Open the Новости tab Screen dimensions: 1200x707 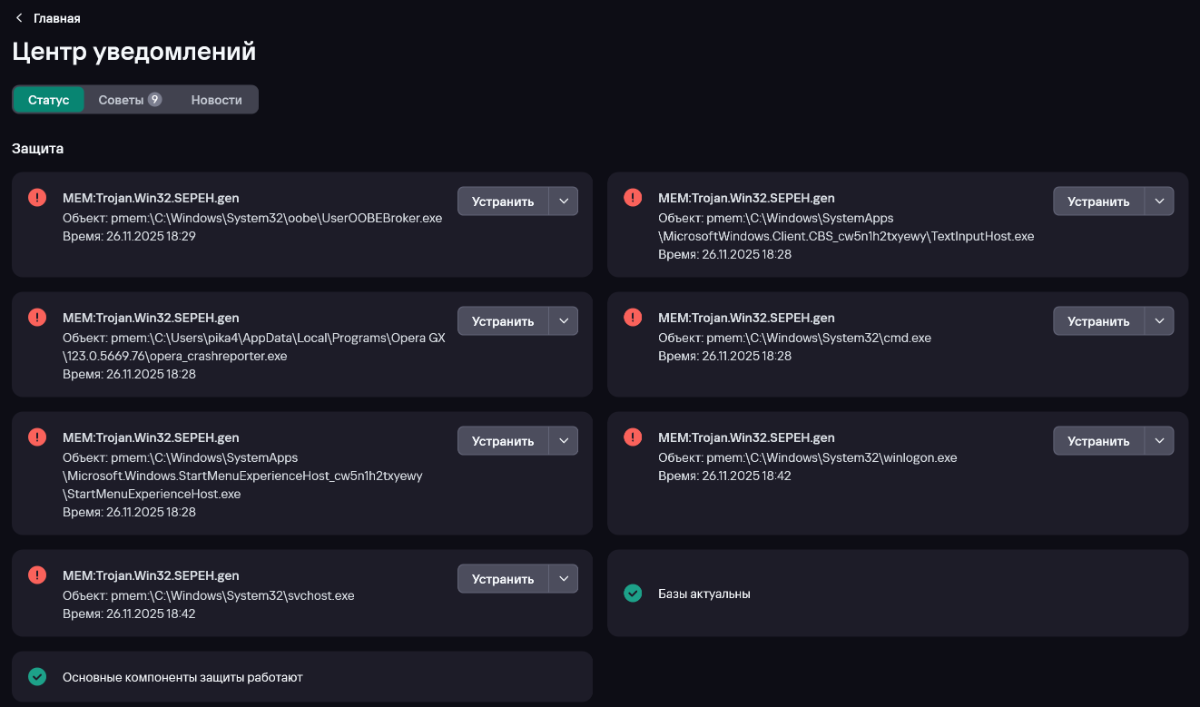click(x=216, y=100)
